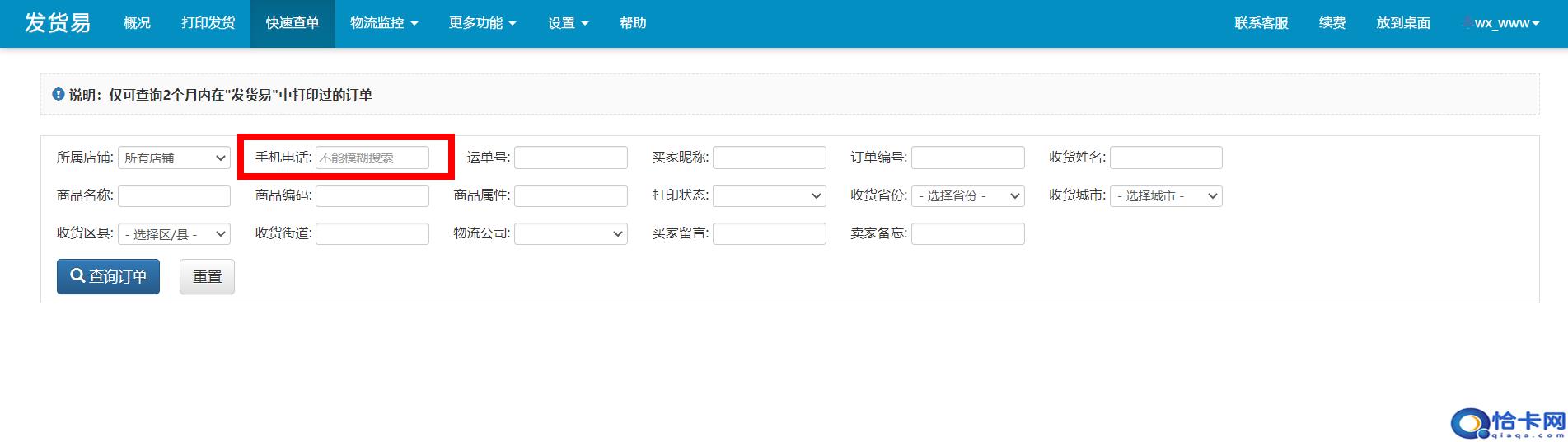
Task: Click the blue info icon beside 说明
Action: 59,95
